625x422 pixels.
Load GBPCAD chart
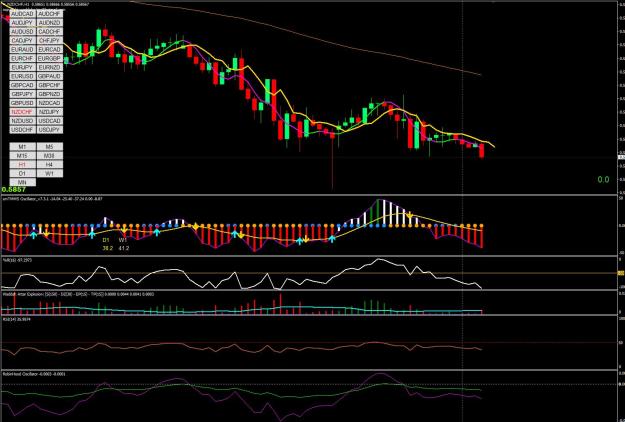[22, 85]
